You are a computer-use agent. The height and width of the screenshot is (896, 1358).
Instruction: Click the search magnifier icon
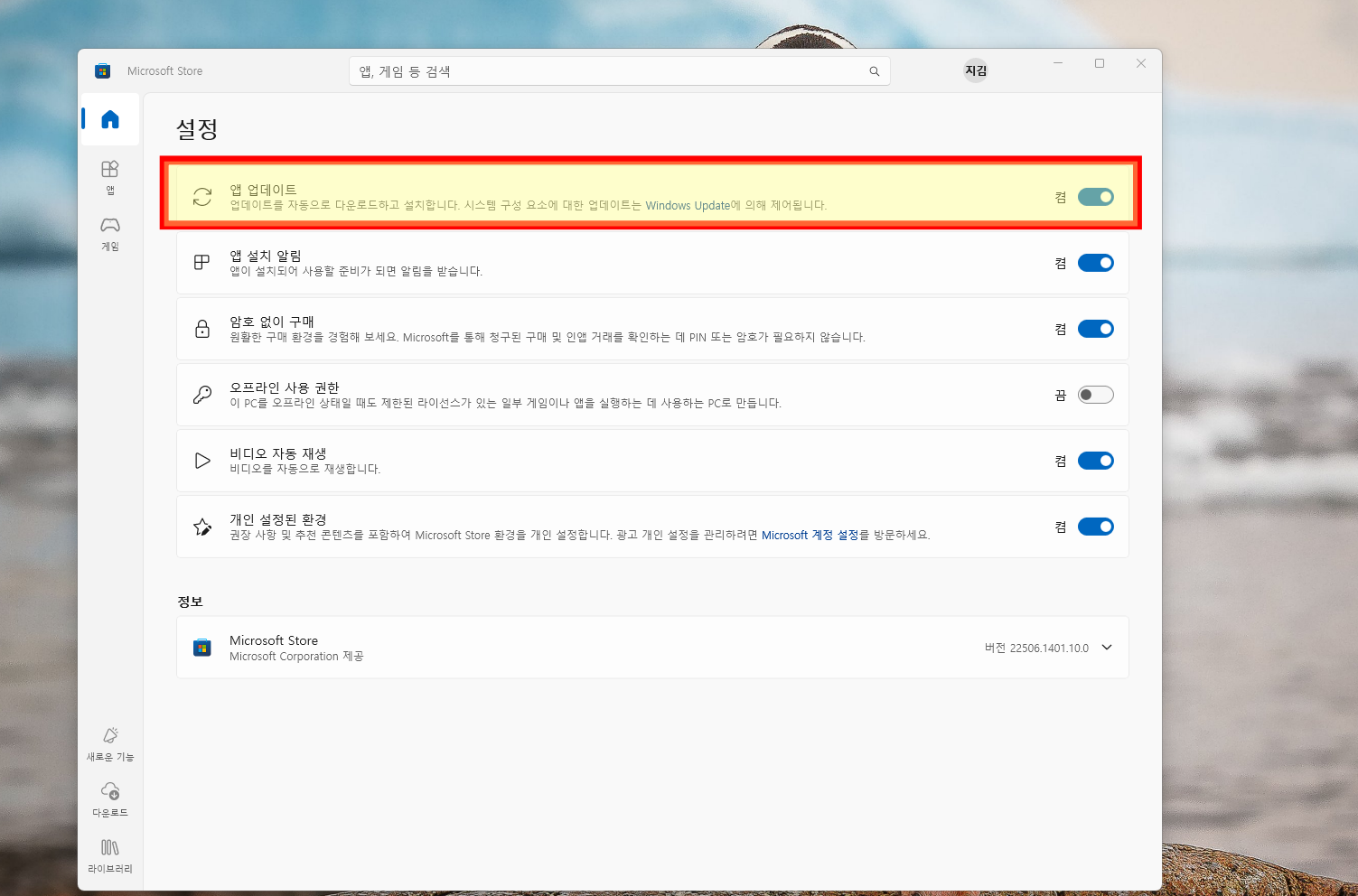874,71
